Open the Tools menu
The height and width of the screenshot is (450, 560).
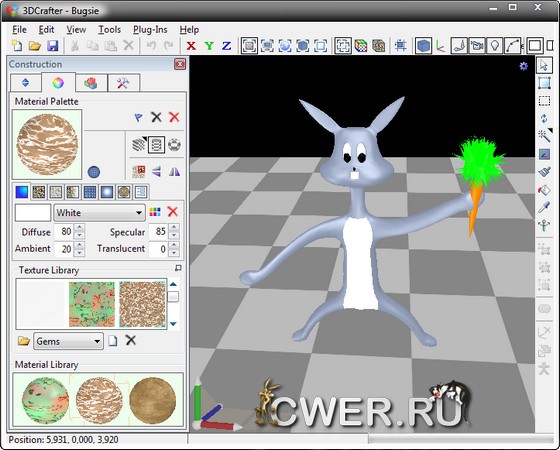(110, 30)
